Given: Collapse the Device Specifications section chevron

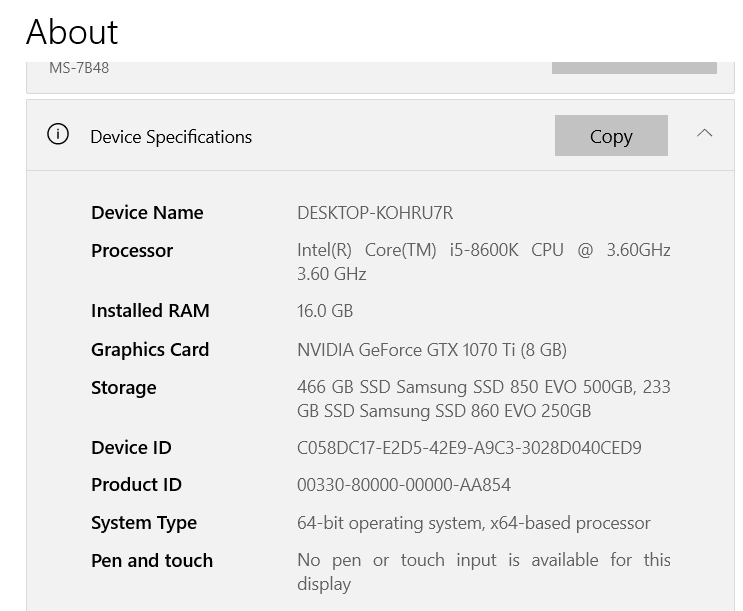Looking at the screenshot, I should (704, 133).
